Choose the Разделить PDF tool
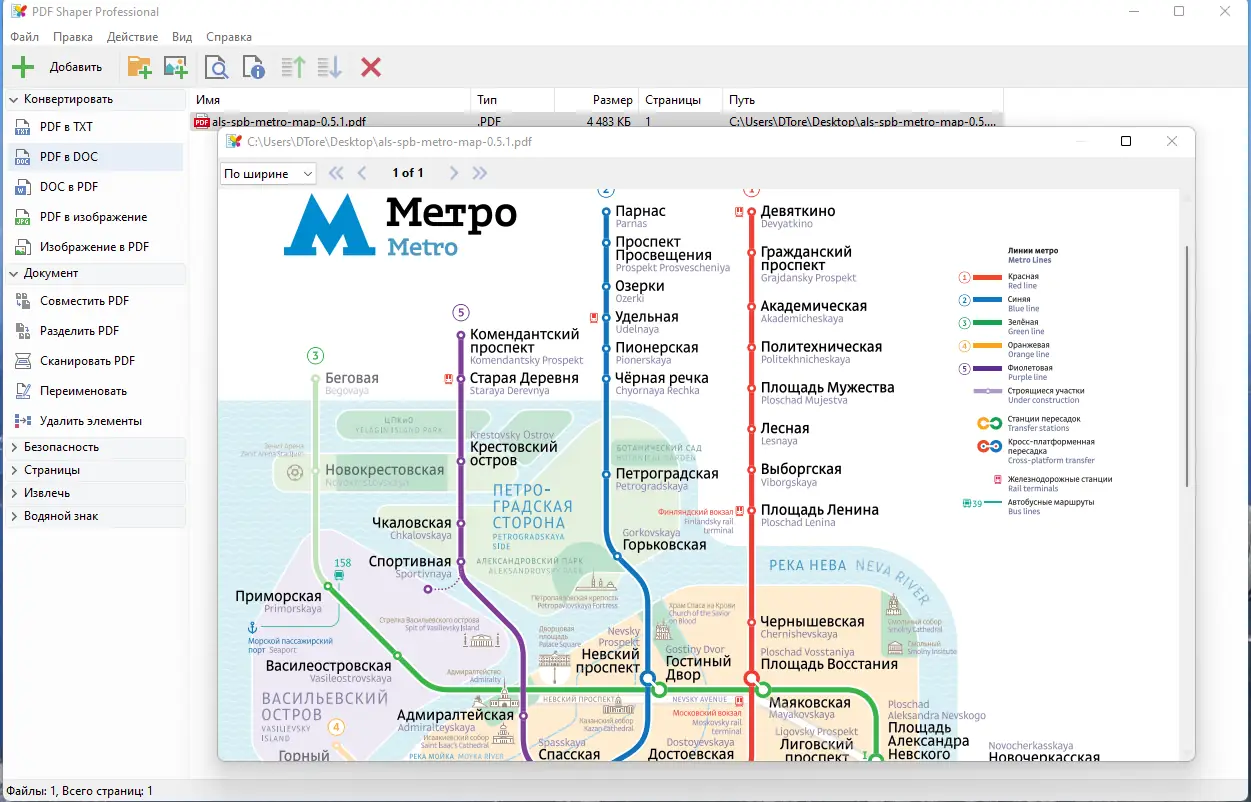This screenshot has width=1251, height=802. pyautogui.click(x=95, y=331)
